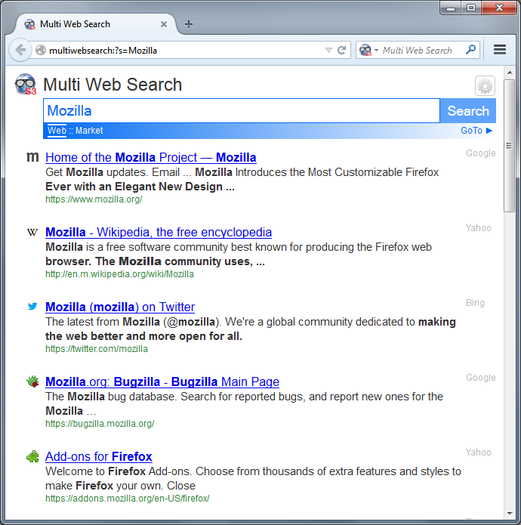Switch to the Market search category
The width and height of the screenshot is (521, 525).
(x=89, y=131)
